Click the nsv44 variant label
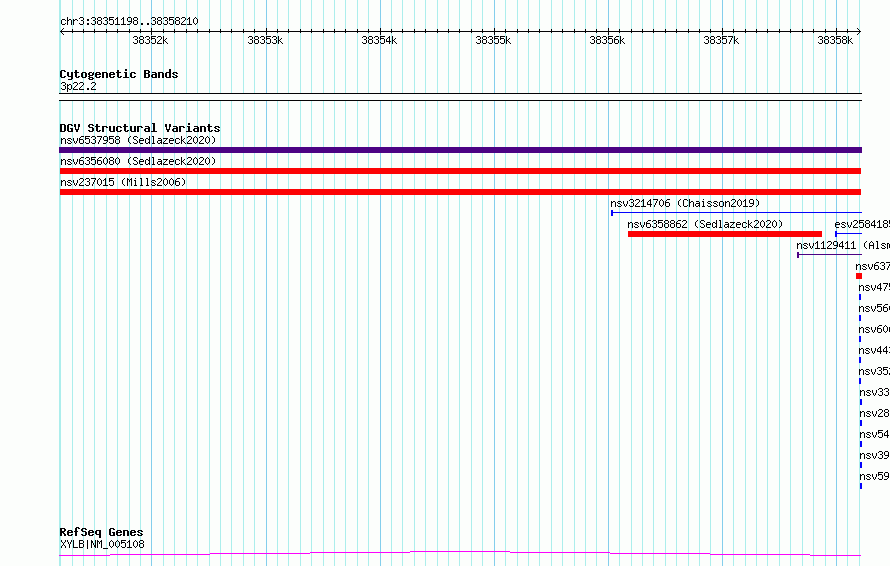 tap(874, 350)
